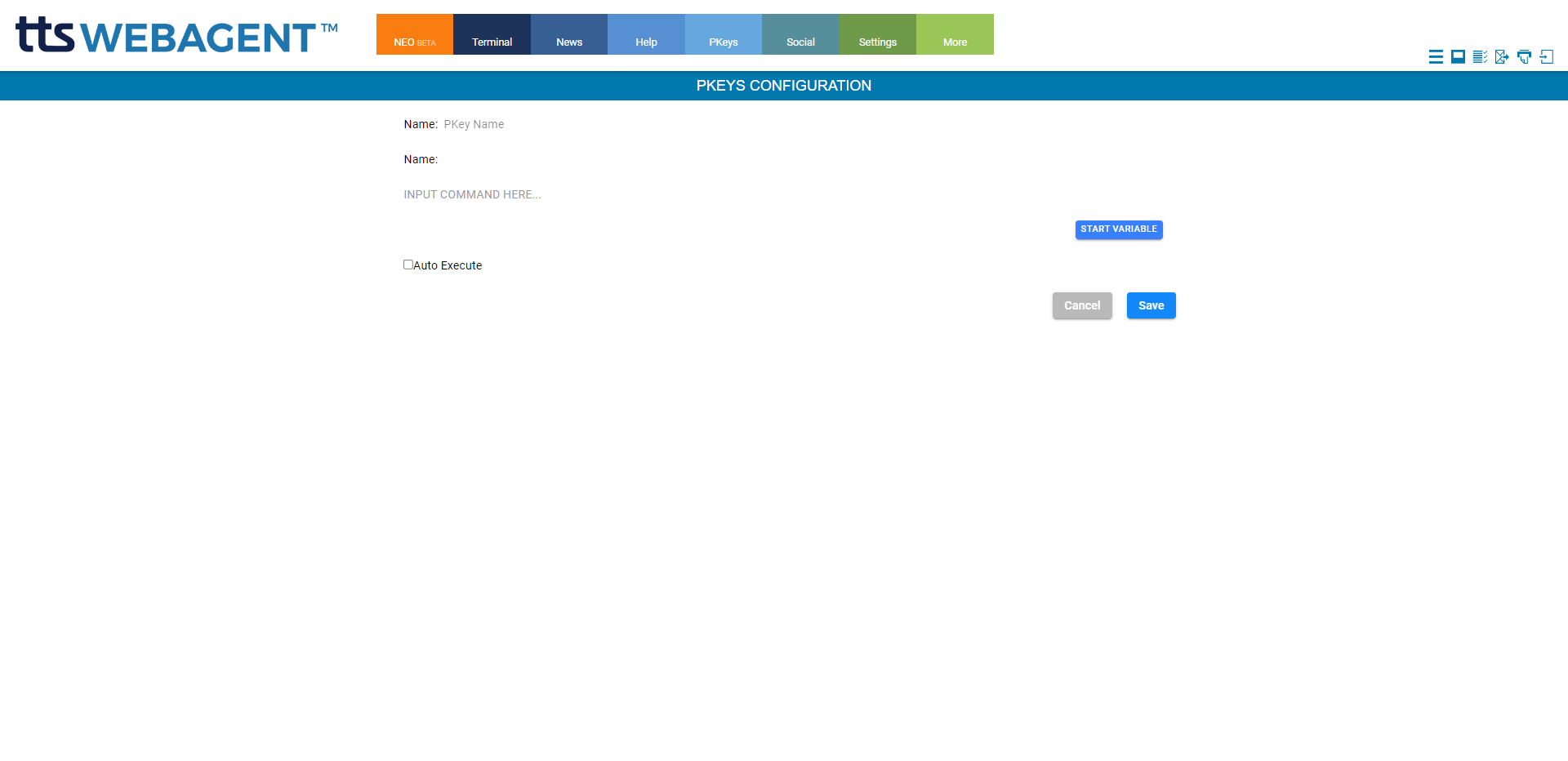Viewport: 1568px width, 761px height.
Task: Open the Social tab
Action: point(800,35)
